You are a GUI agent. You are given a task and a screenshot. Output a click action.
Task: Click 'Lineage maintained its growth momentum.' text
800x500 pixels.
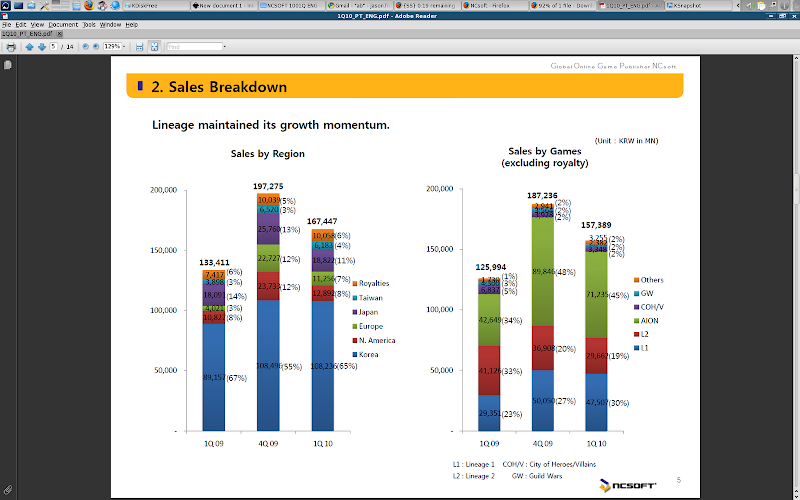click(271, 125)
